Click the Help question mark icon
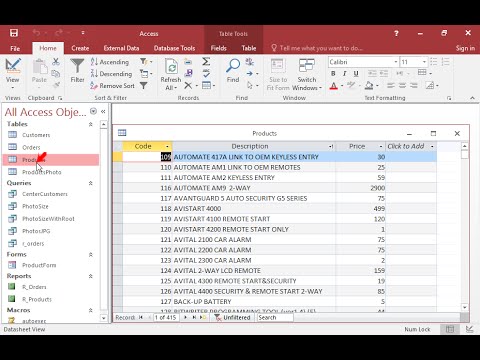The height and width of the screenshot is (360, 480). tap(396, 33)
